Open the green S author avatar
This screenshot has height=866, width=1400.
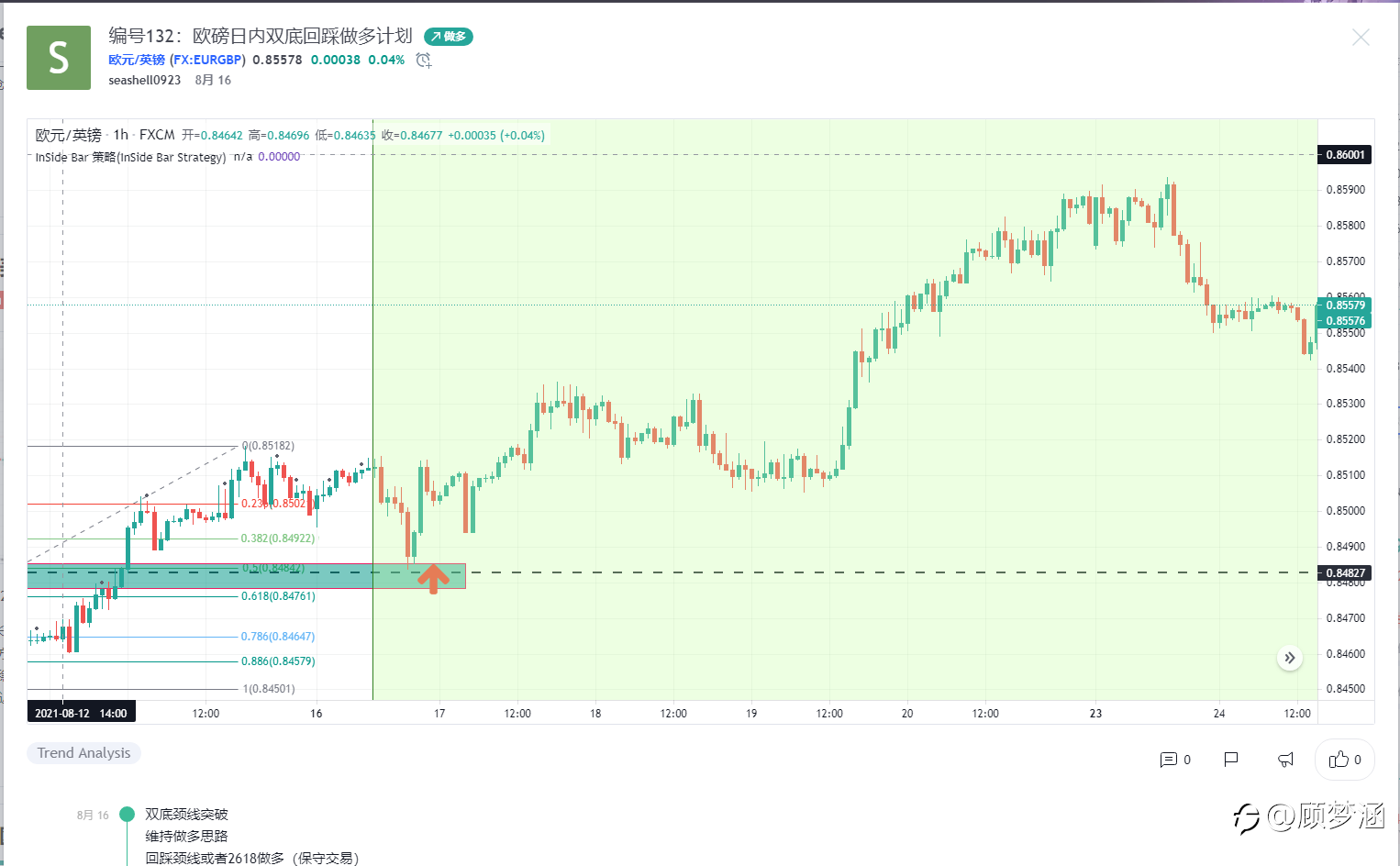coord(59,58)
